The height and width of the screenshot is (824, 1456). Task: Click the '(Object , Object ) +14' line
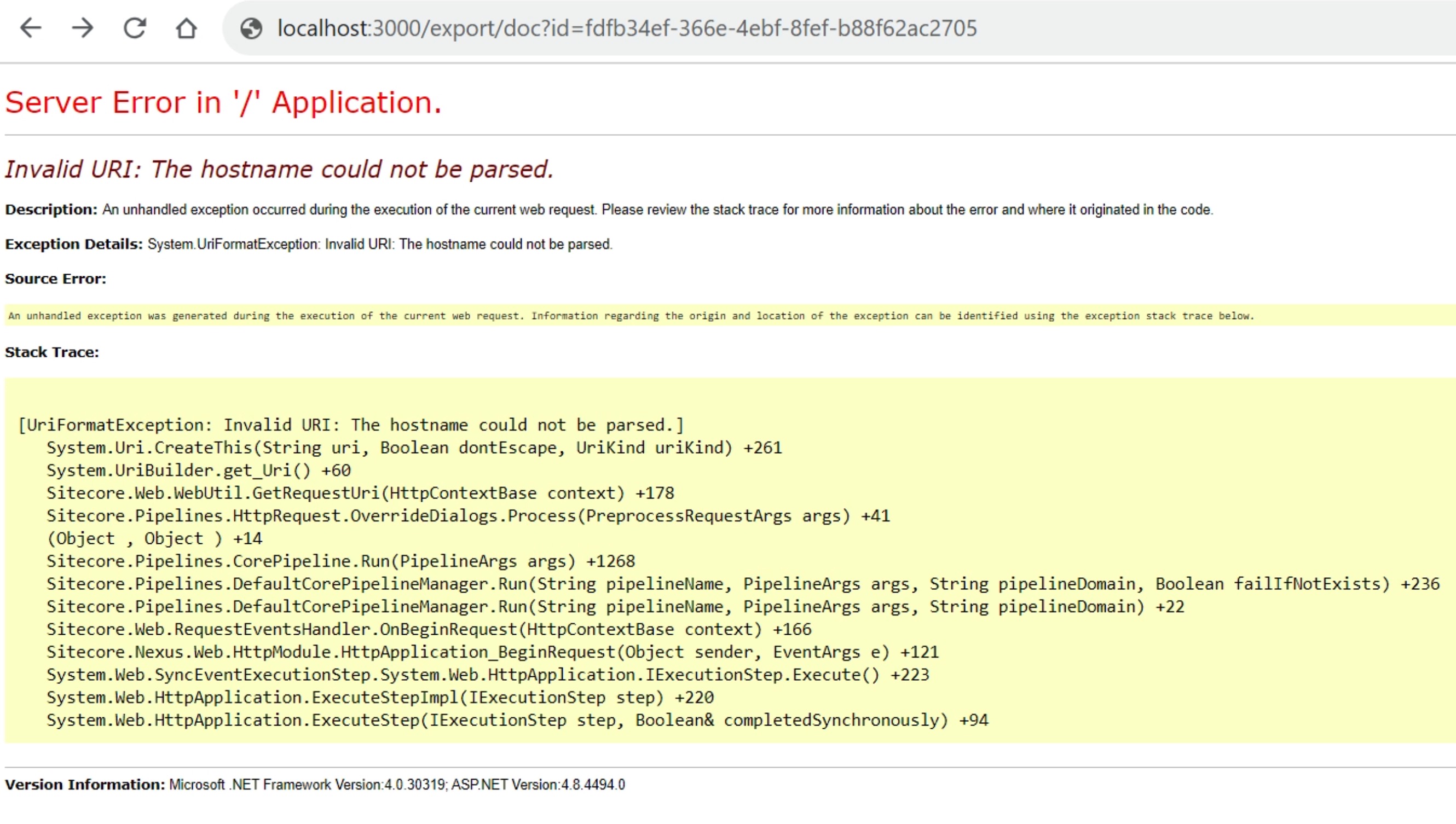pyautogui.click(x=154, y=538)
